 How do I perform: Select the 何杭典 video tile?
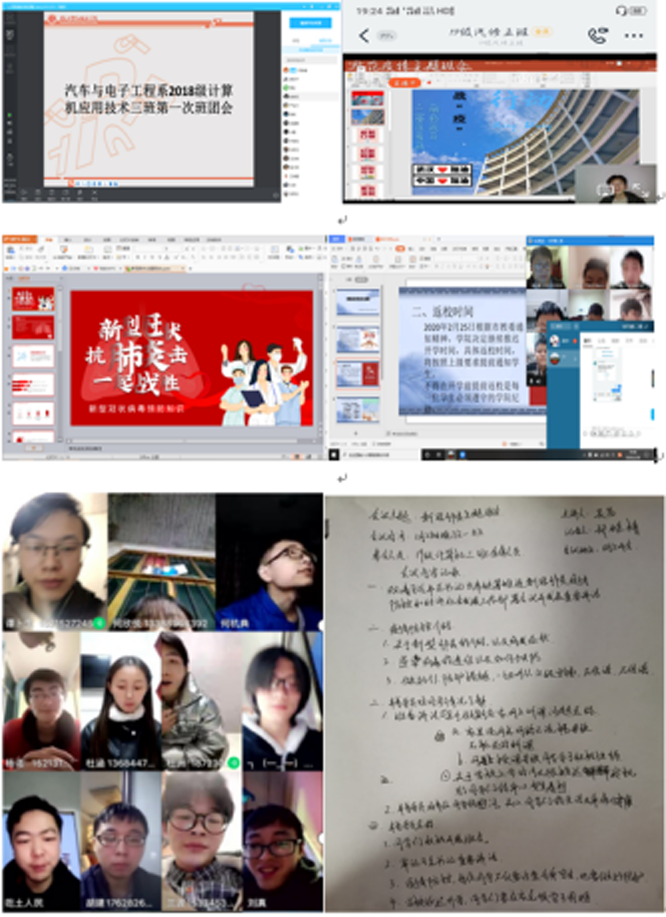(x=269, y=562)
